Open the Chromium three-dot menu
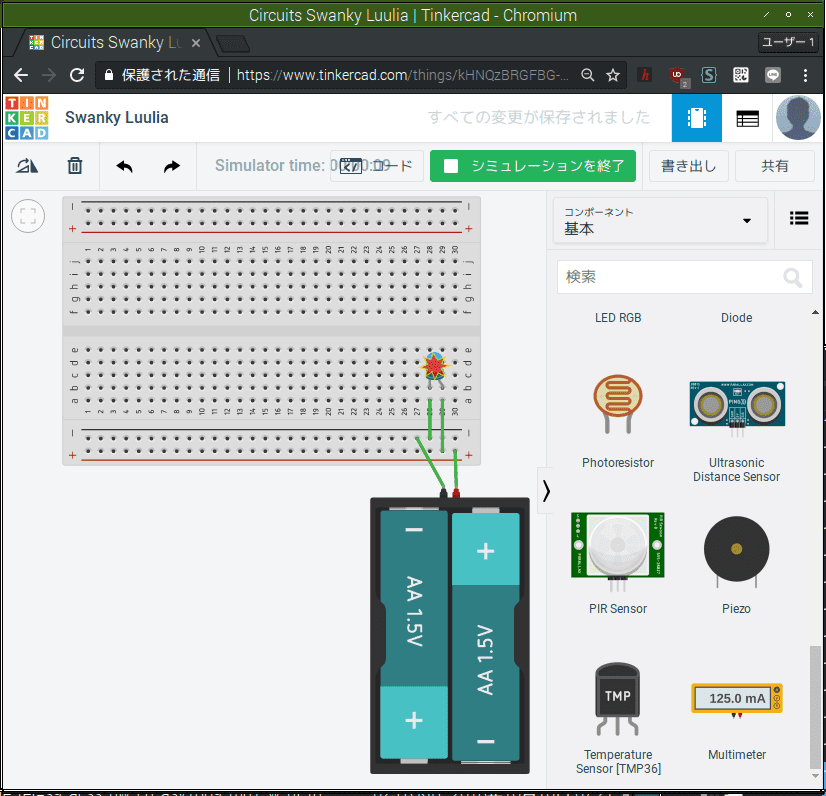 (805, 75)
